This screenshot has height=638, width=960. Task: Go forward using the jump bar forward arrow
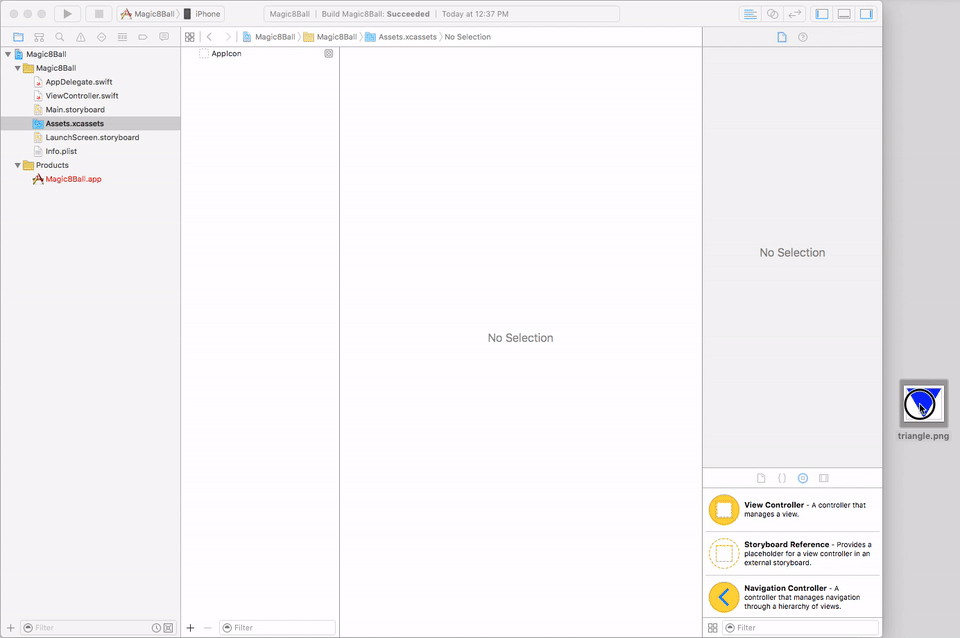[228, 37]
